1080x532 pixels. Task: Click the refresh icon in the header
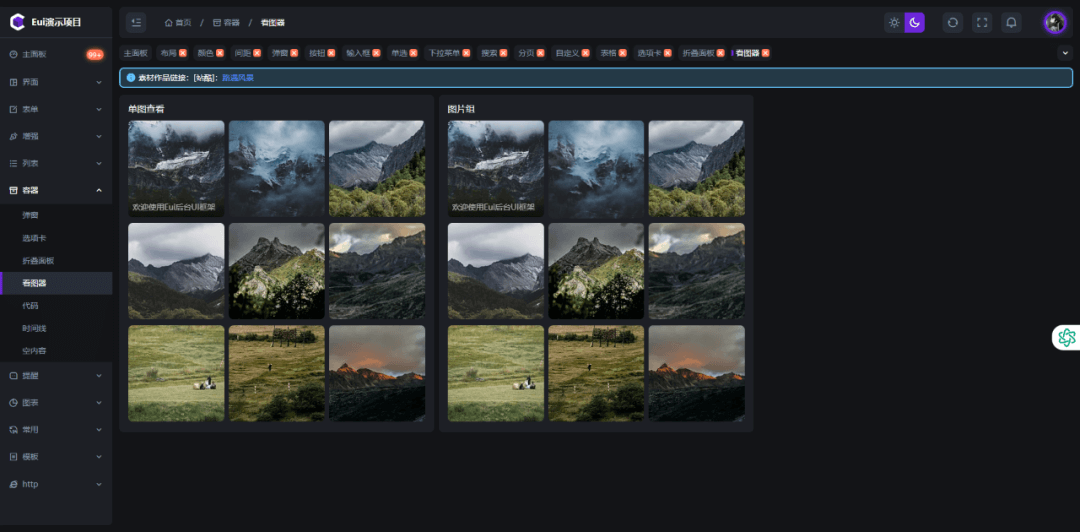(953, 23)
